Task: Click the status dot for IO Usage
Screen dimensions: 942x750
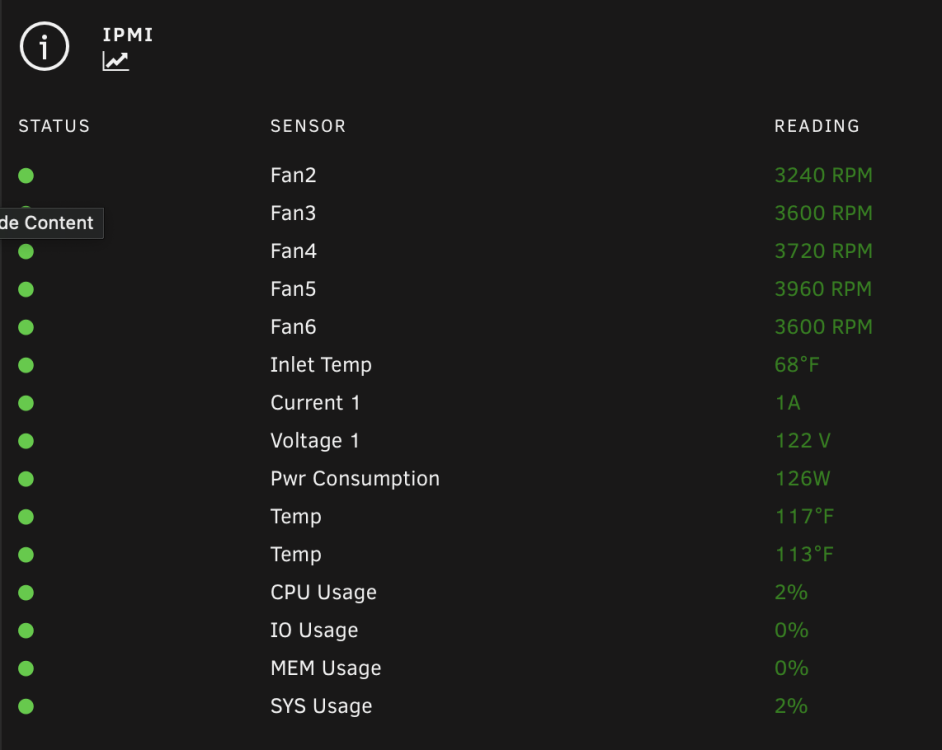Action: click(26, 630)
